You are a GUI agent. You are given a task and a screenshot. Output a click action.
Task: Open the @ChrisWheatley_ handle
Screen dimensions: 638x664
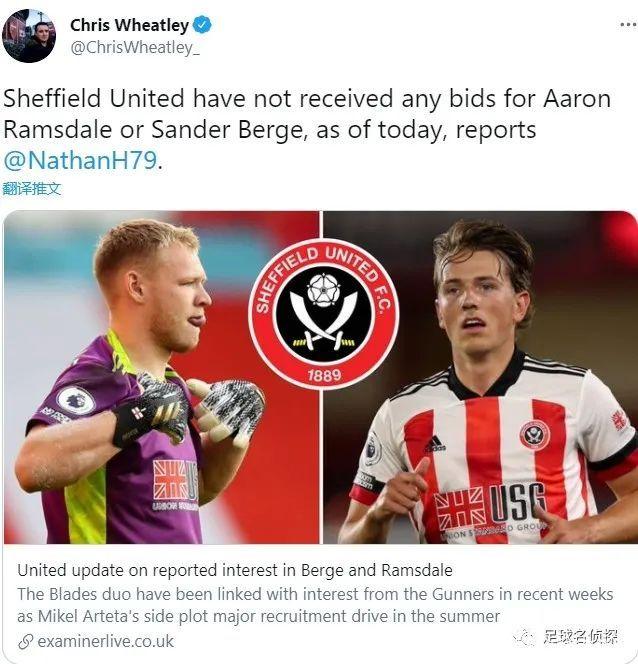point(135,47)
